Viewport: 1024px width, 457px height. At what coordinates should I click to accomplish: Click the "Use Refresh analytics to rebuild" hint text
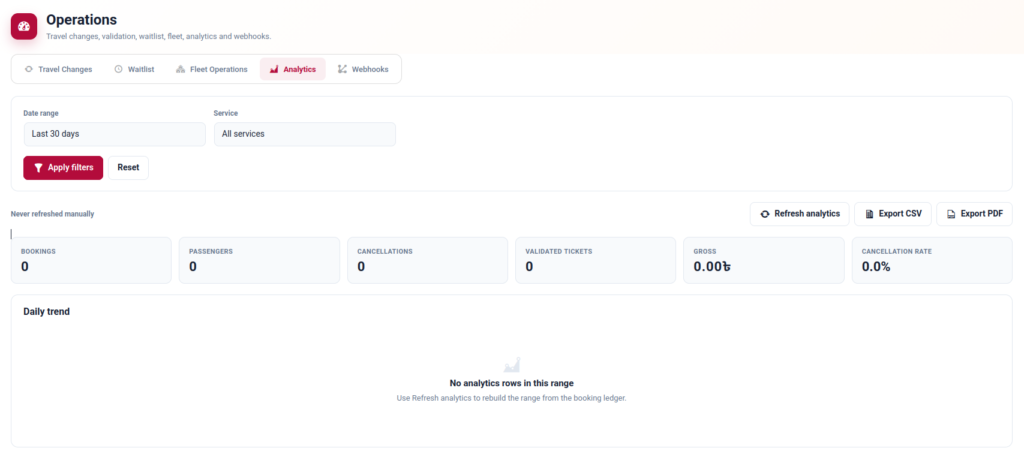tap(511, 398)
